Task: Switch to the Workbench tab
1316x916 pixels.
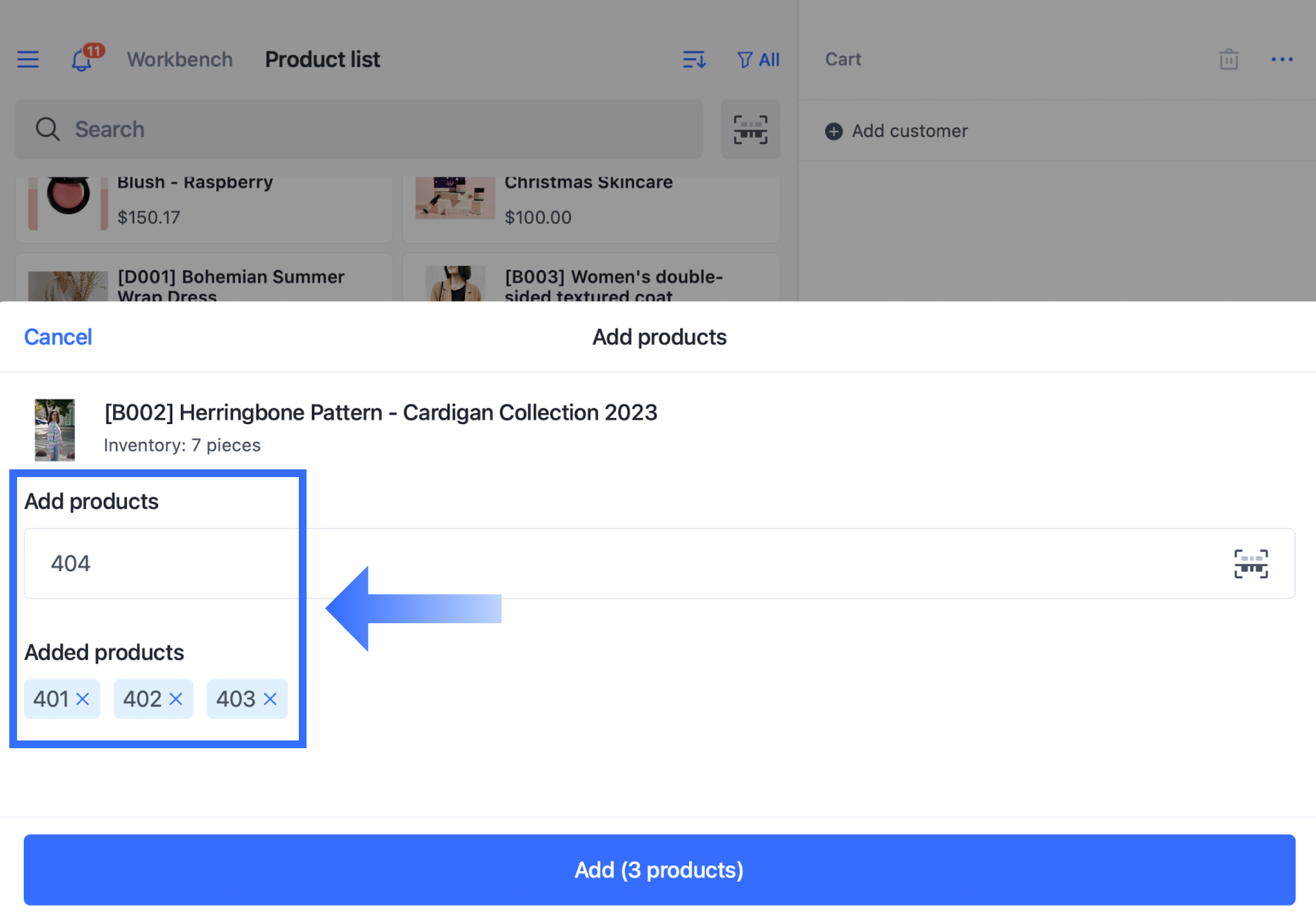Action: 180,60
